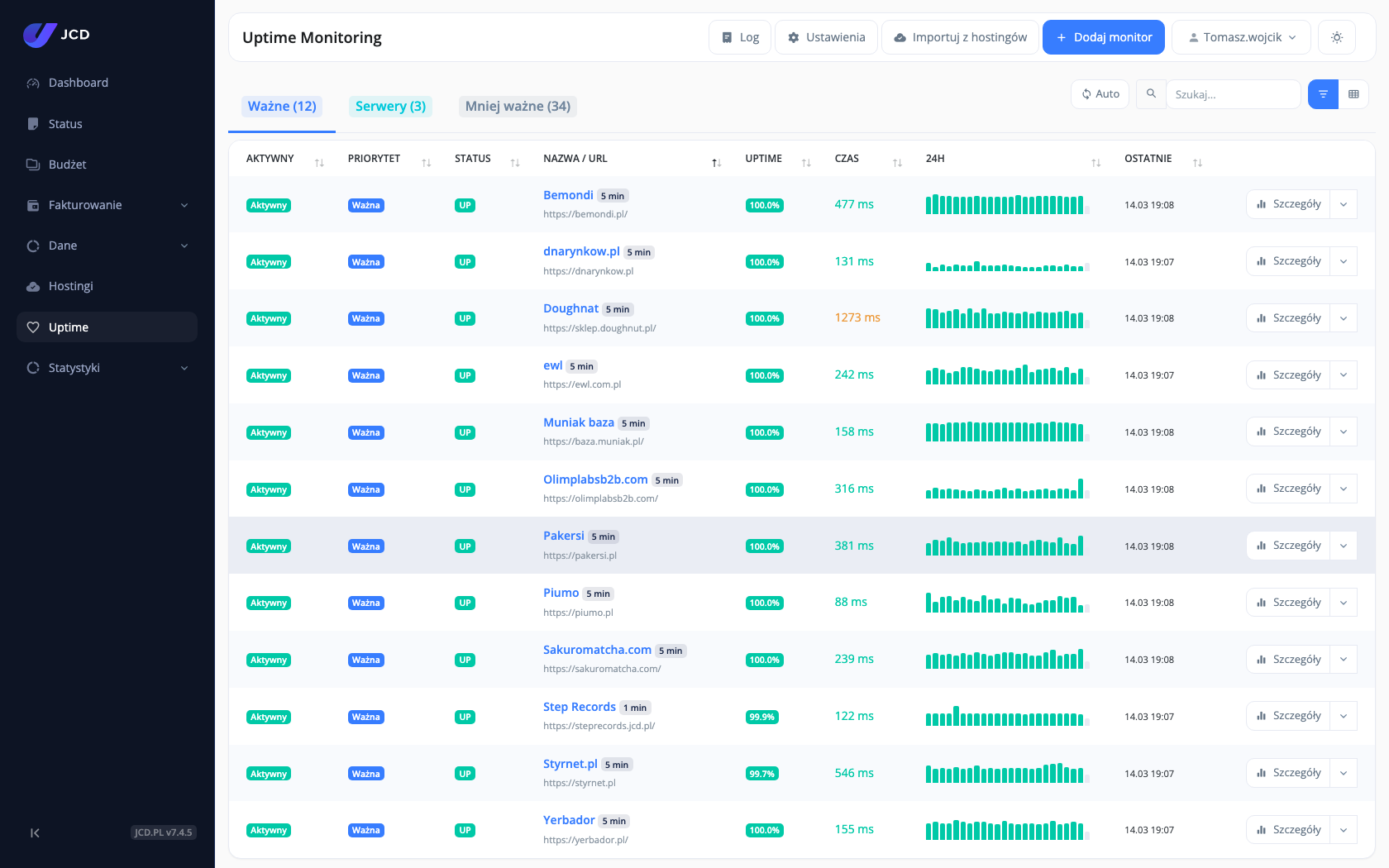Open the Muniak baza monitor link

pyautogui.click(x=579, y=422)
